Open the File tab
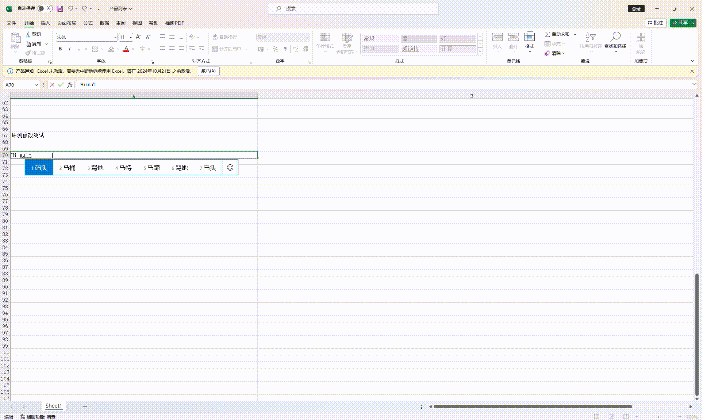 pos(12,23)
